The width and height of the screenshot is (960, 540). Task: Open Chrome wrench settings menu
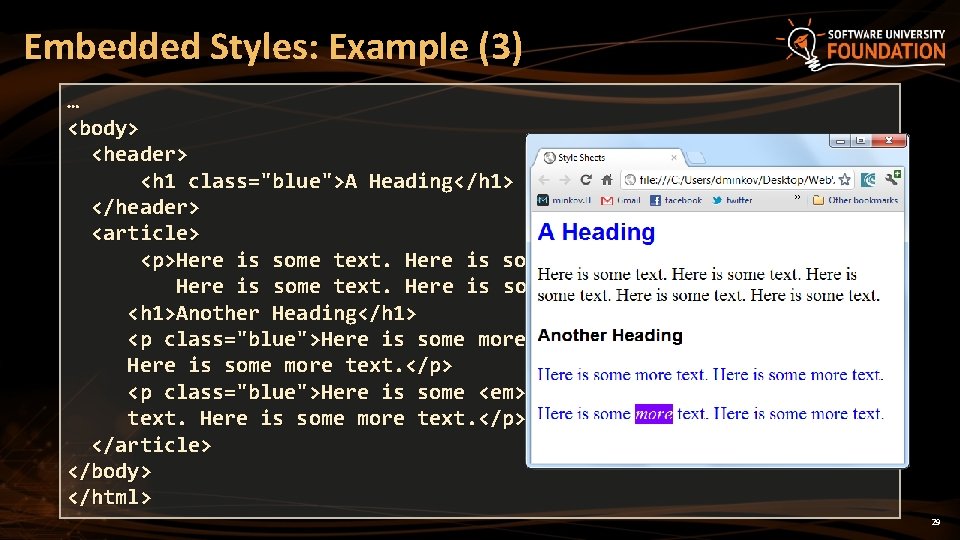(893, 178)
